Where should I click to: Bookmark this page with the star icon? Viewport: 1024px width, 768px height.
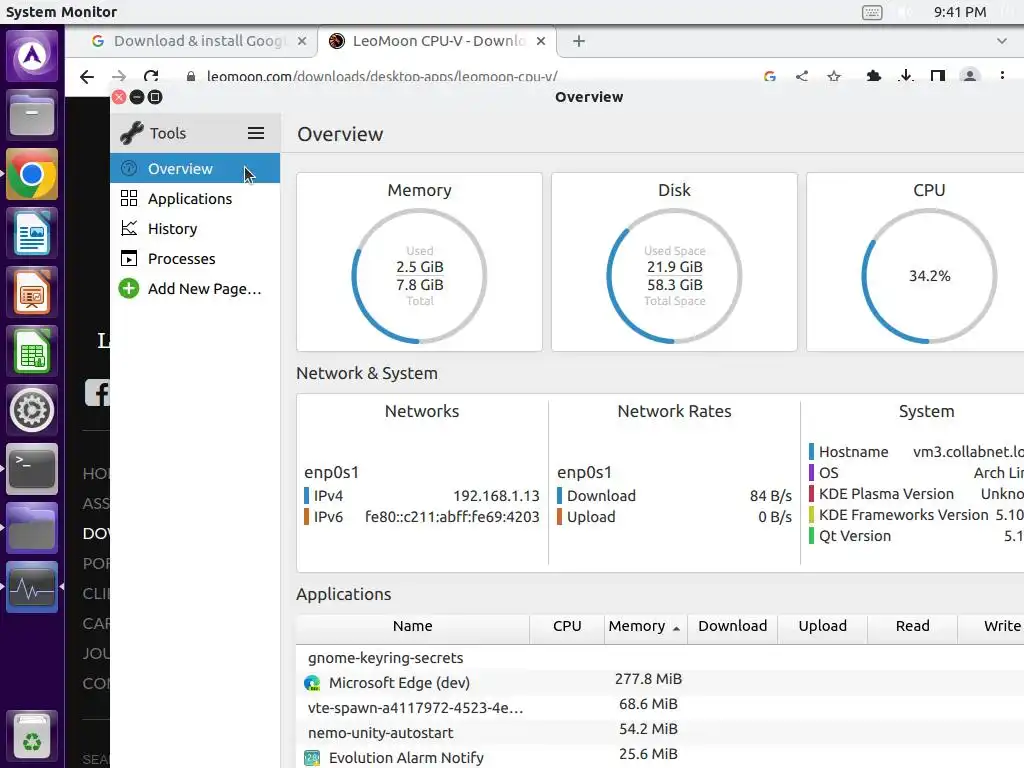(834, 76)
